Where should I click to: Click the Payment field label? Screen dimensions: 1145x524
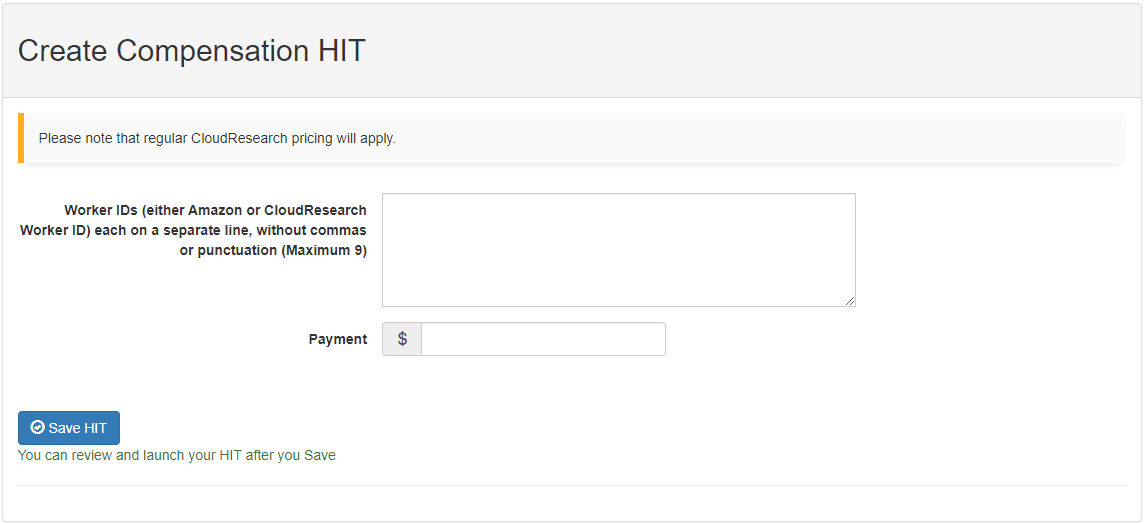coord(337,340)
